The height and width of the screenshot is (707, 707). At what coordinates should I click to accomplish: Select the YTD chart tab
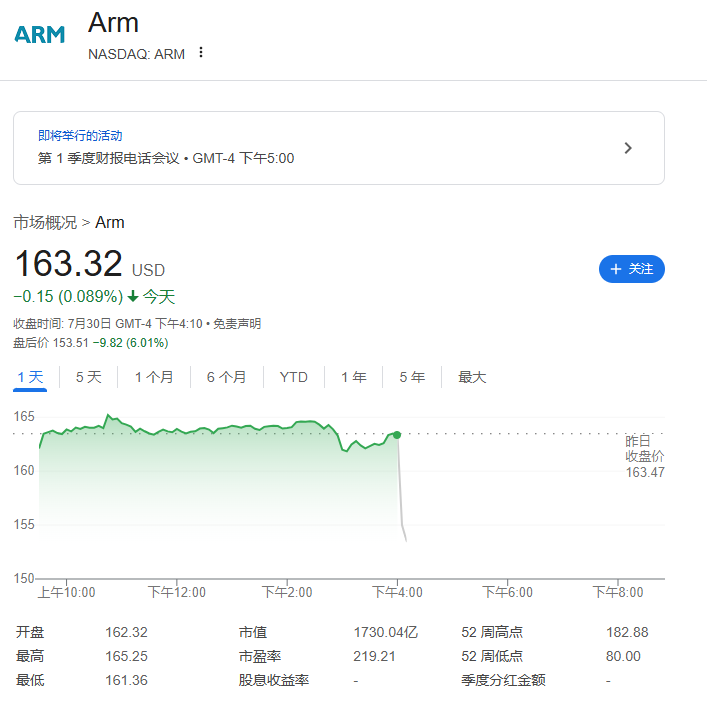click(294, 377)
